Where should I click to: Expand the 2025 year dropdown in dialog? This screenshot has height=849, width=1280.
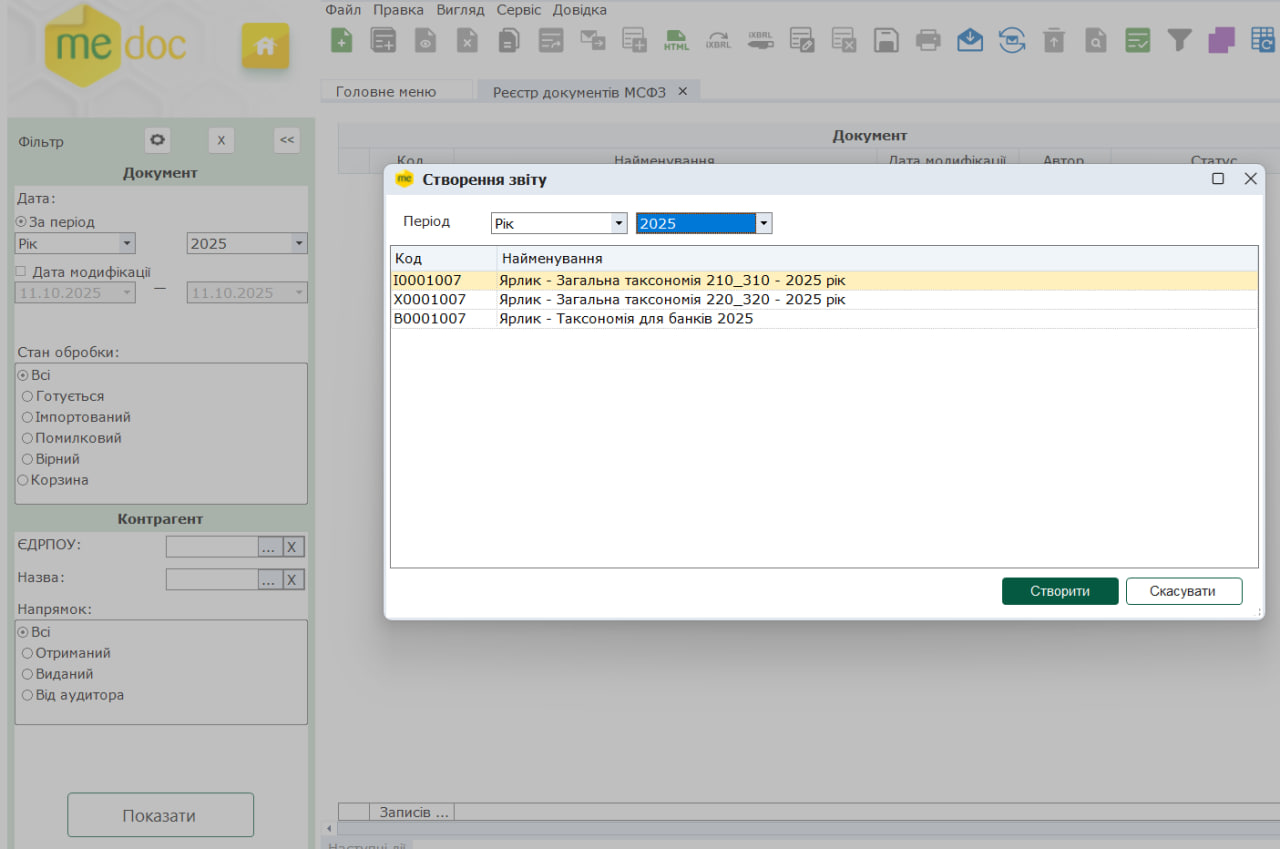click(764, 223)
